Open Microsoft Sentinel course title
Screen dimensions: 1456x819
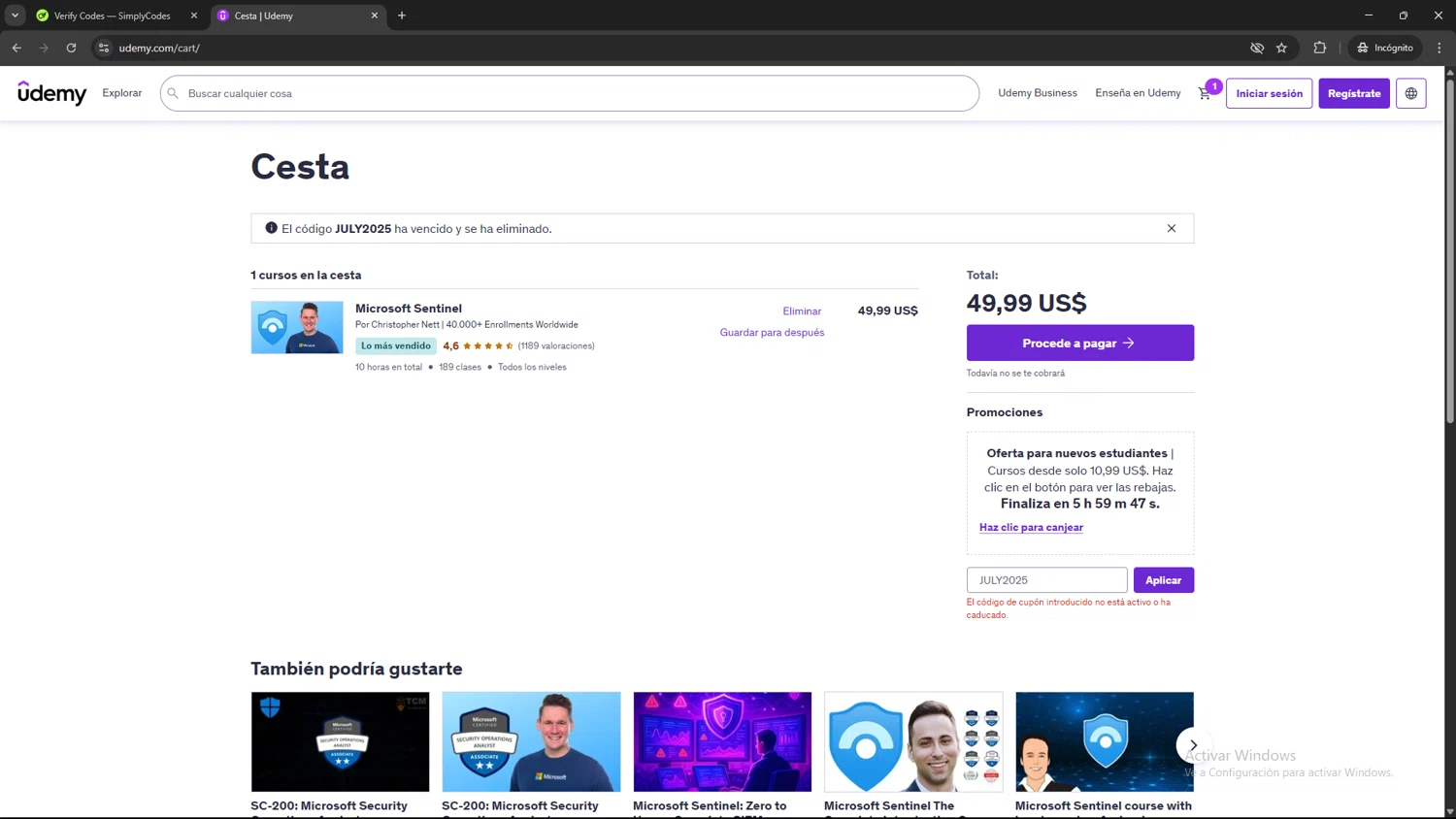(x=409, y=309)
